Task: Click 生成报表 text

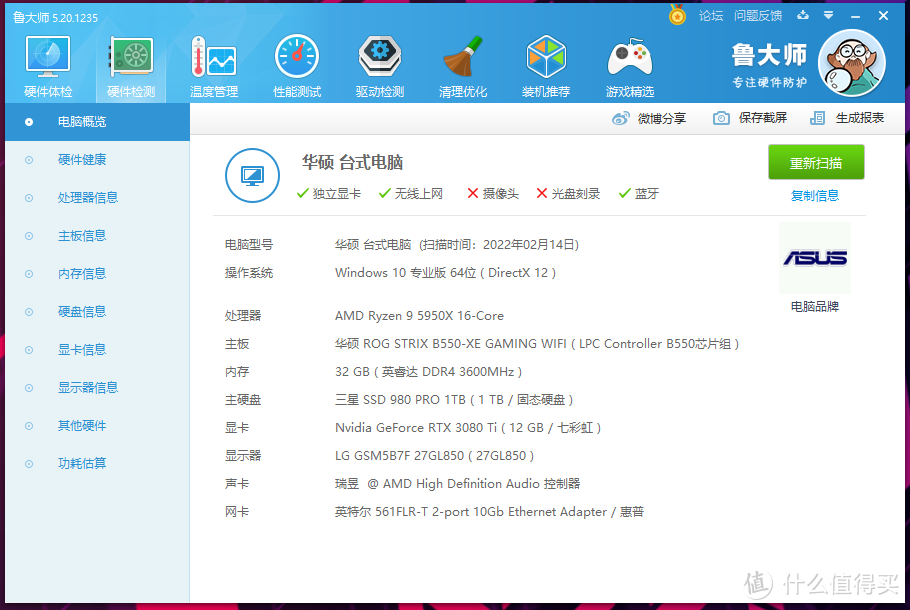Action: pyautogui.click(x=860, y=118)
